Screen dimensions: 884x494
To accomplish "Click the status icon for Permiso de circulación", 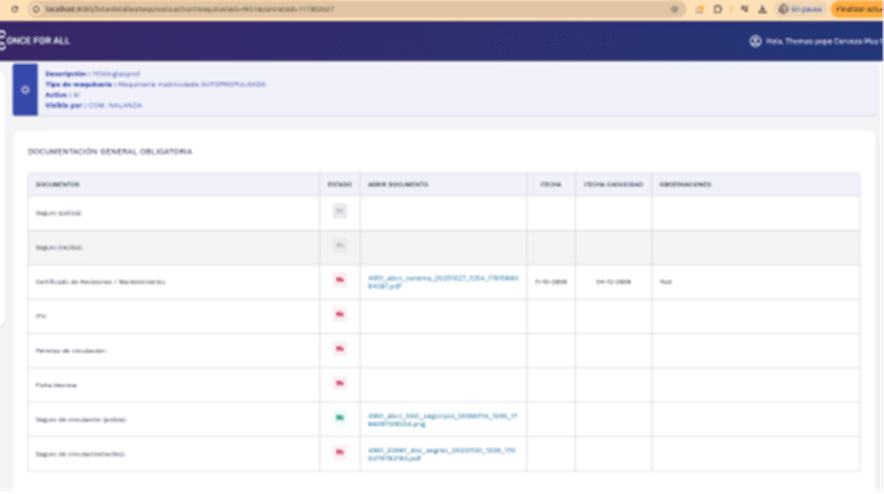I will (340, 349).
